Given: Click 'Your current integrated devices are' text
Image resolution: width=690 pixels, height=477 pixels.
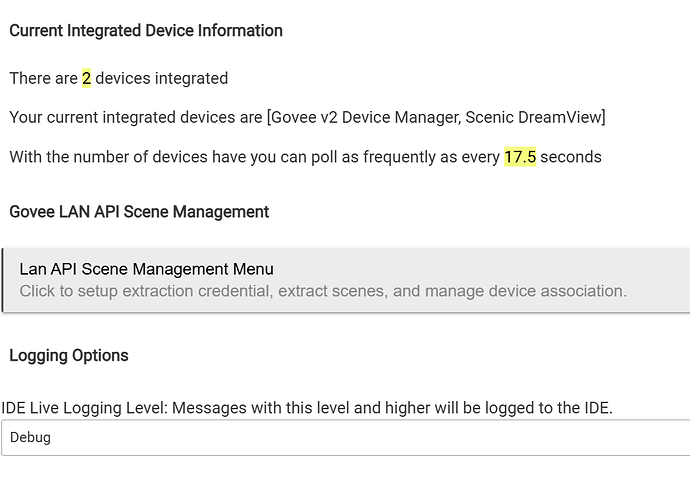Looking at the screenshot, I should 136,117.
